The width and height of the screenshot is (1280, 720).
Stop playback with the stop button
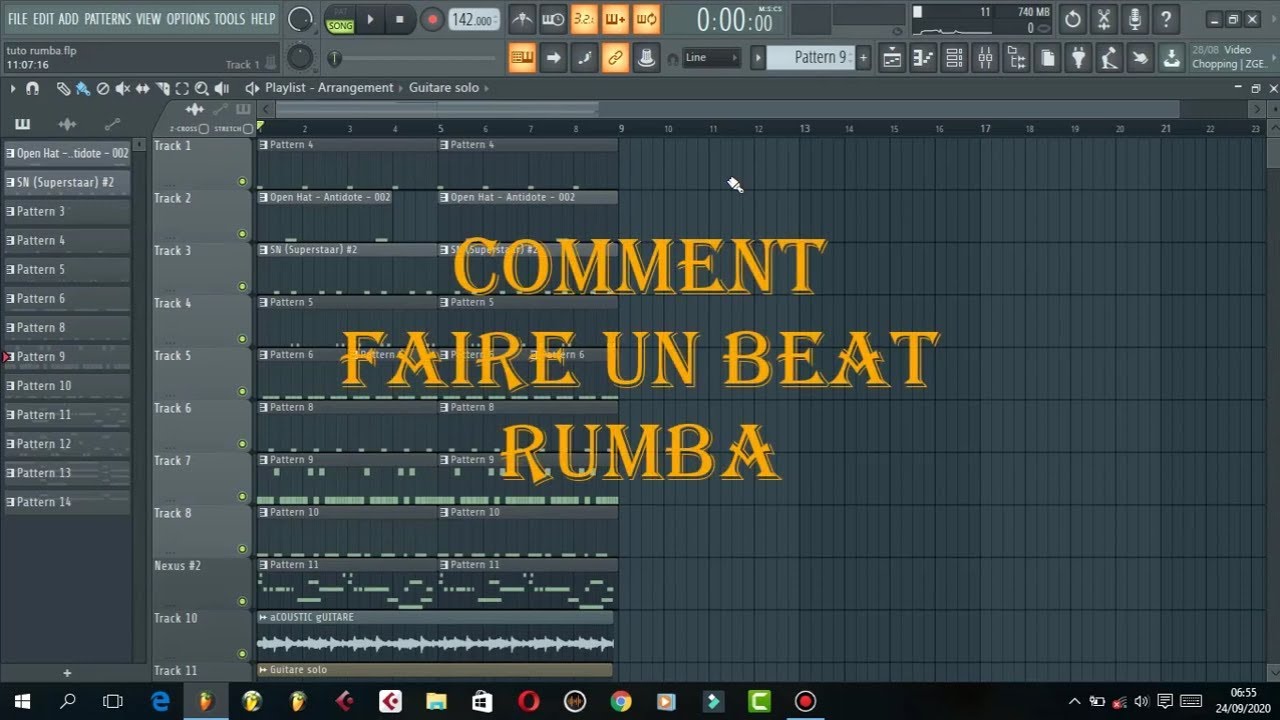point(400,19)
